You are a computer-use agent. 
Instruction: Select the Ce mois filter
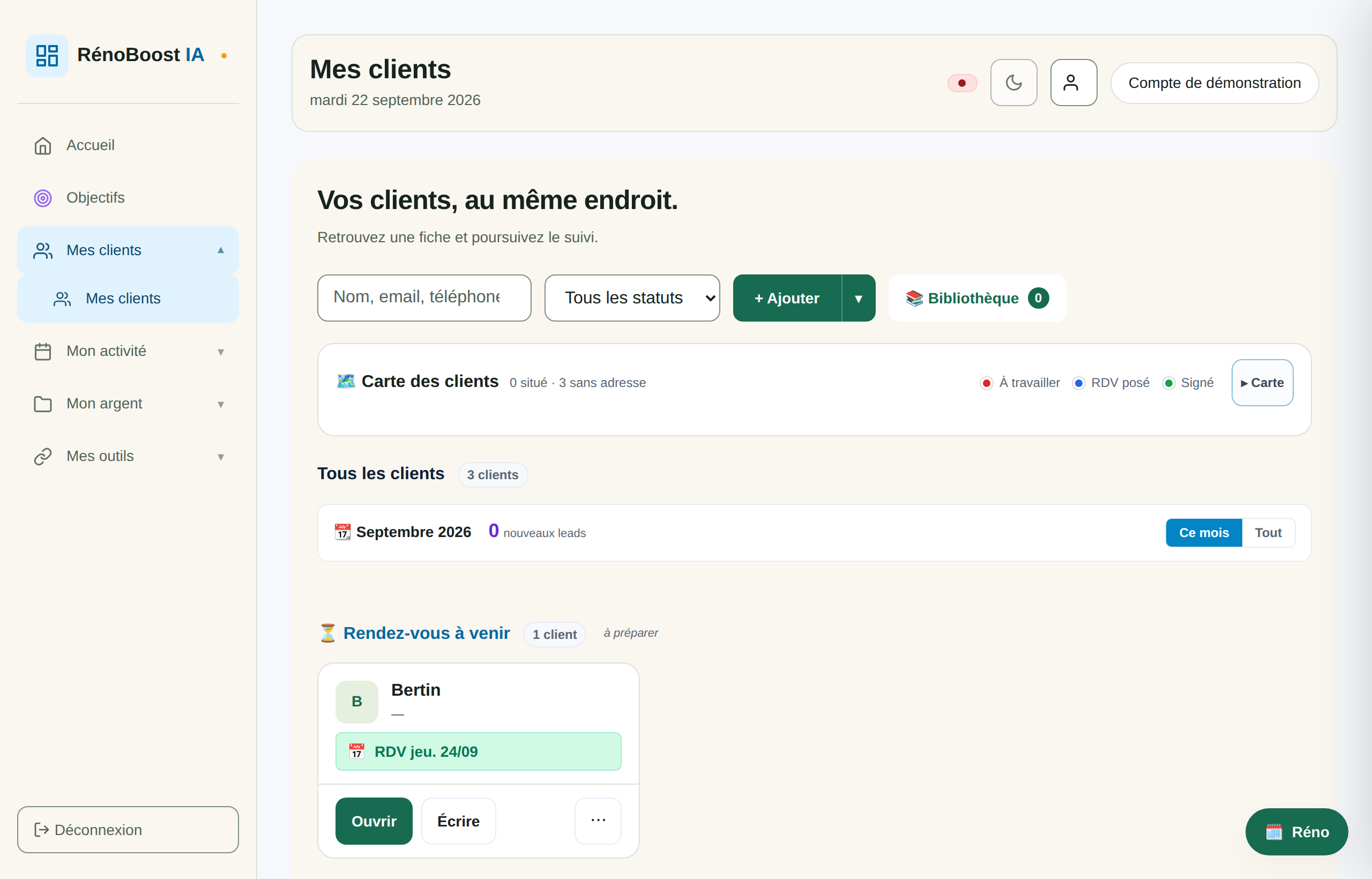pyautogui.click(x=1204, y=533)
